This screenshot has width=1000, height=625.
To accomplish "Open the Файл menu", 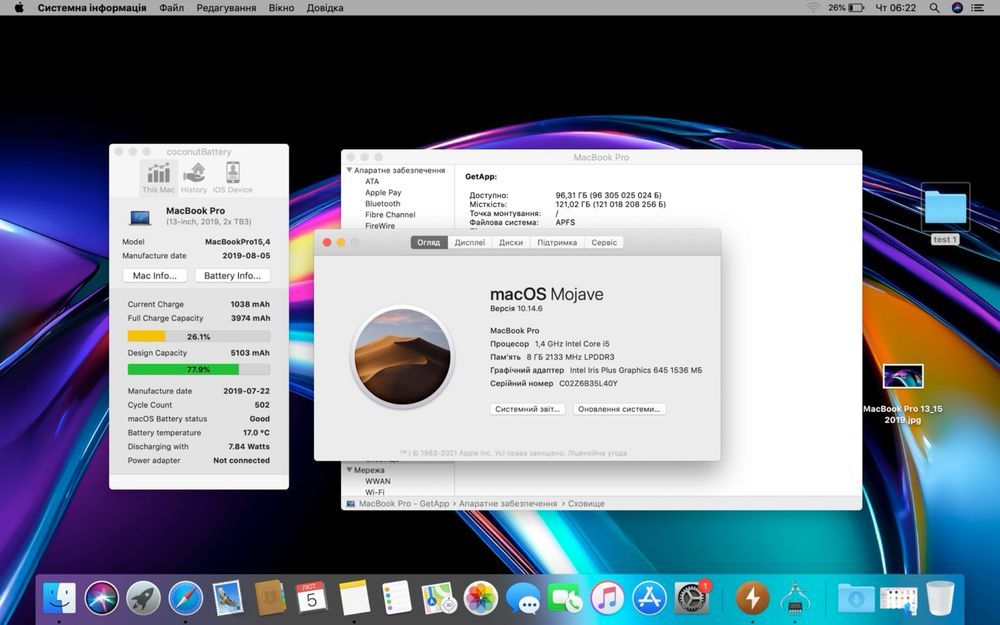I will point(171,8).
